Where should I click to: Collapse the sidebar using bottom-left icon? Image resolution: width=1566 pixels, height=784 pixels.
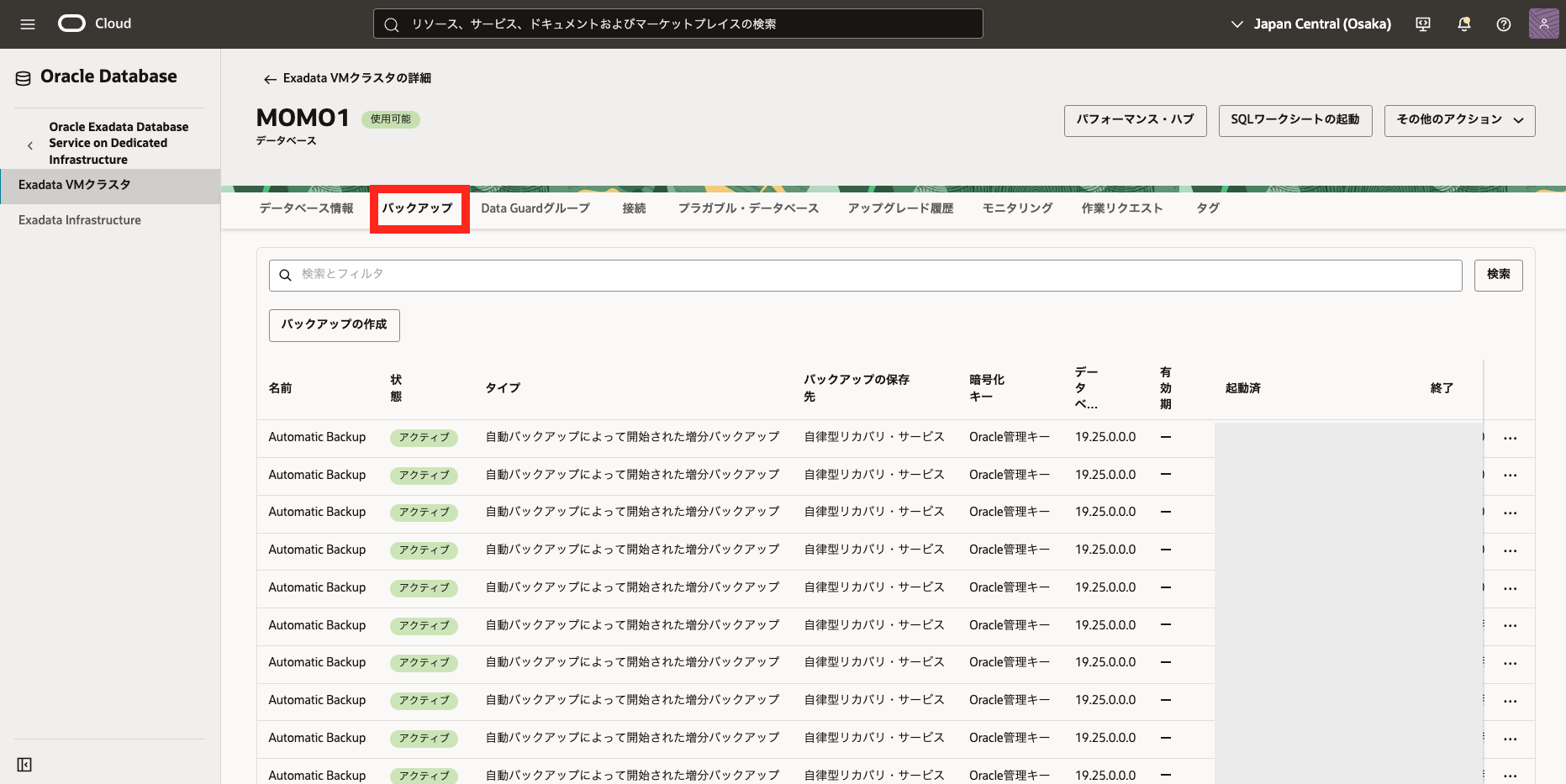click(x=24, y=764)
